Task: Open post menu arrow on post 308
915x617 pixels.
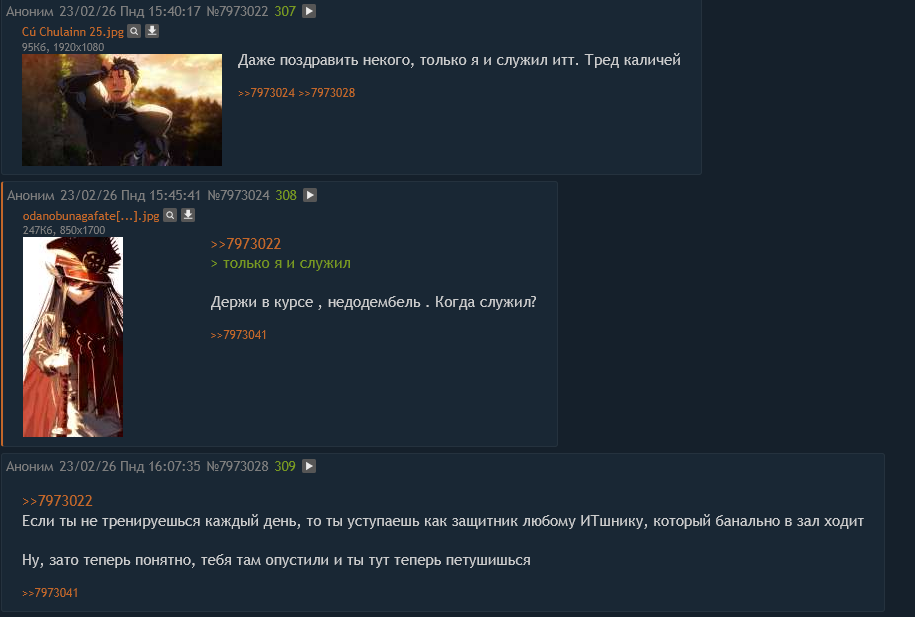Action: pyautogui.click(x=310, y=195)
